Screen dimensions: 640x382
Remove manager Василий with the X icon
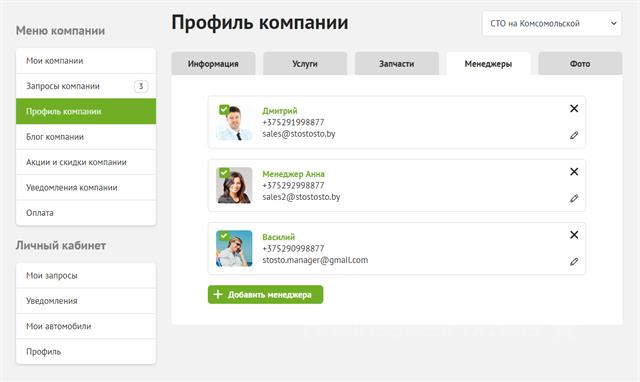click(574, 235)
